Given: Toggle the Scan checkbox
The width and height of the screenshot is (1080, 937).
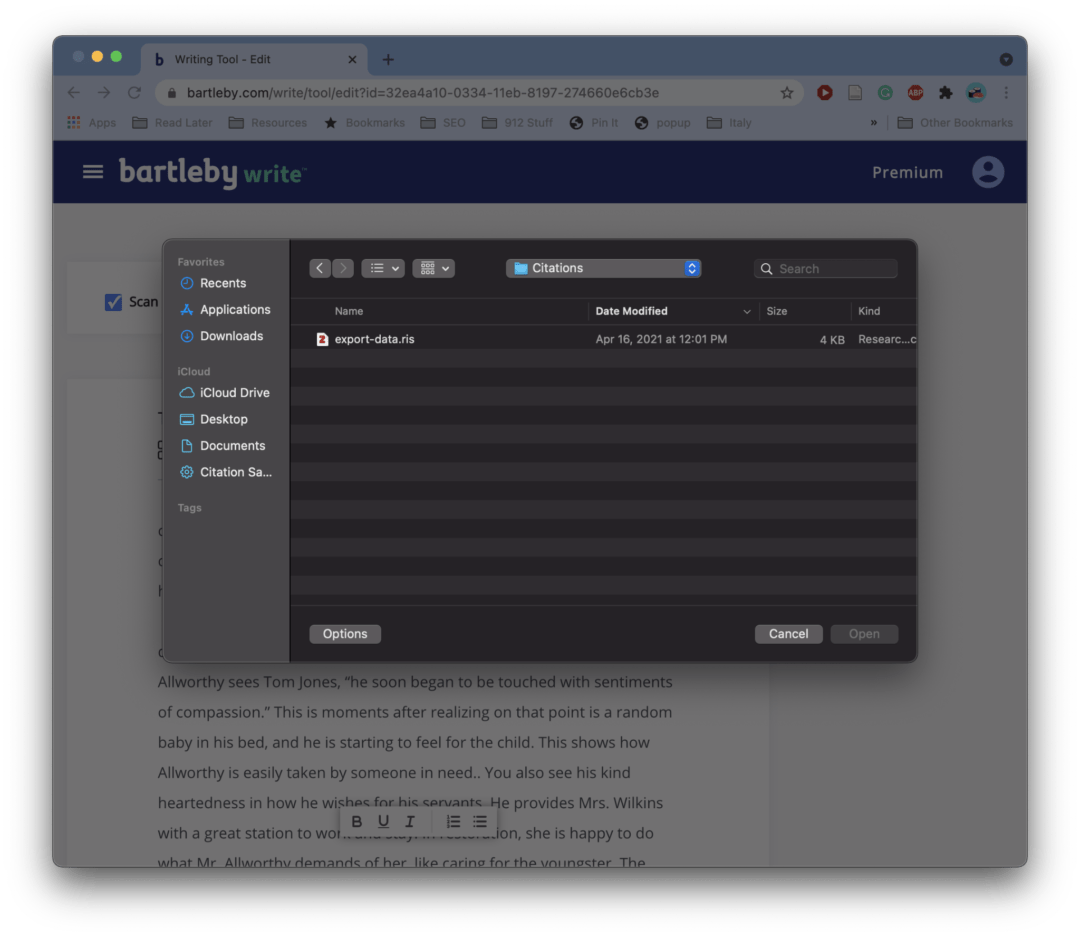Looking at the screenshot, I should click(x=114, y=302).
